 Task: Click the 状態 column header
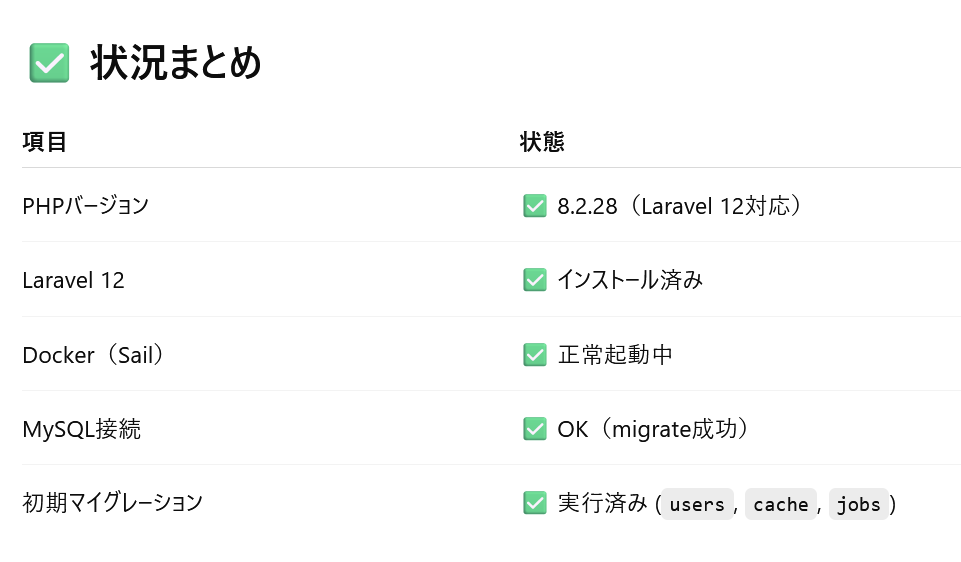(x=542, y=142)
